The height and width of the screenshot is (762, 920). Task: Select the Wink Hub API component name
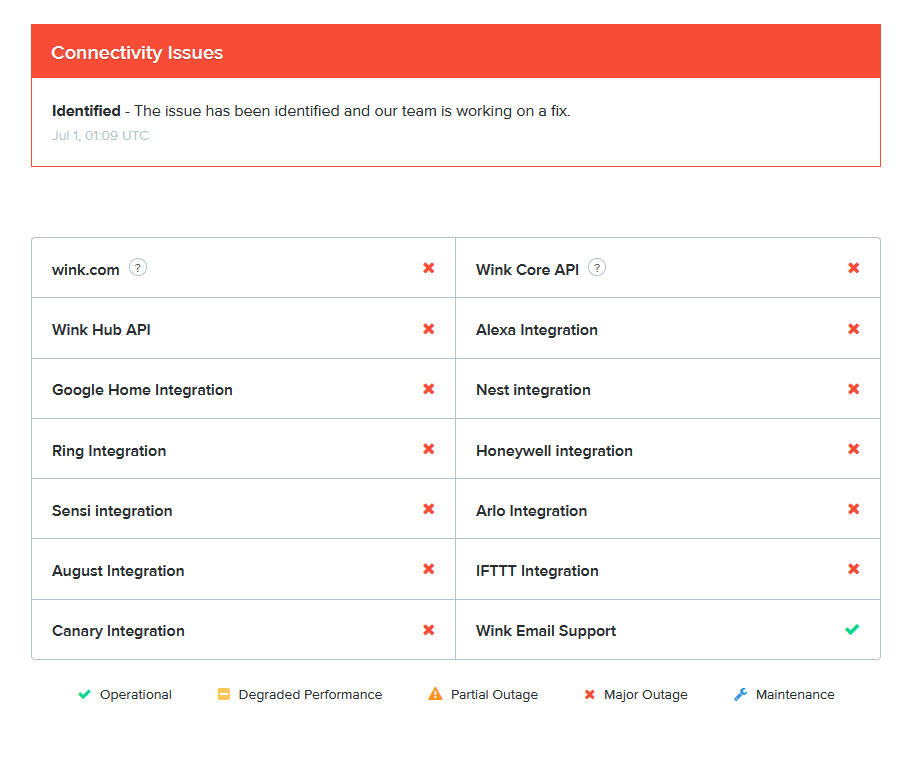coord(102,330)
